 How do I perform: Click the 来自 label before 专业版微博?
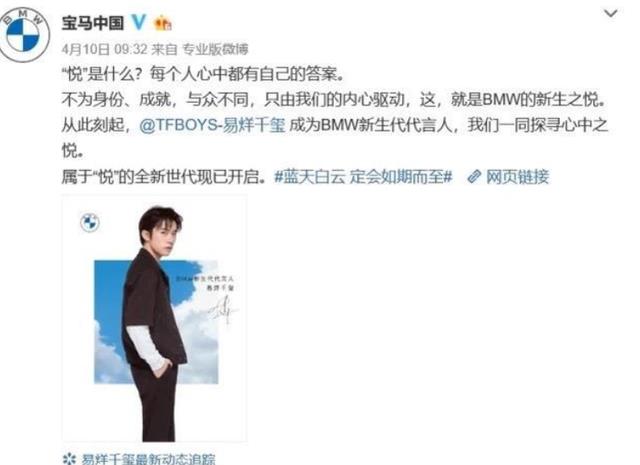(164, 49)
